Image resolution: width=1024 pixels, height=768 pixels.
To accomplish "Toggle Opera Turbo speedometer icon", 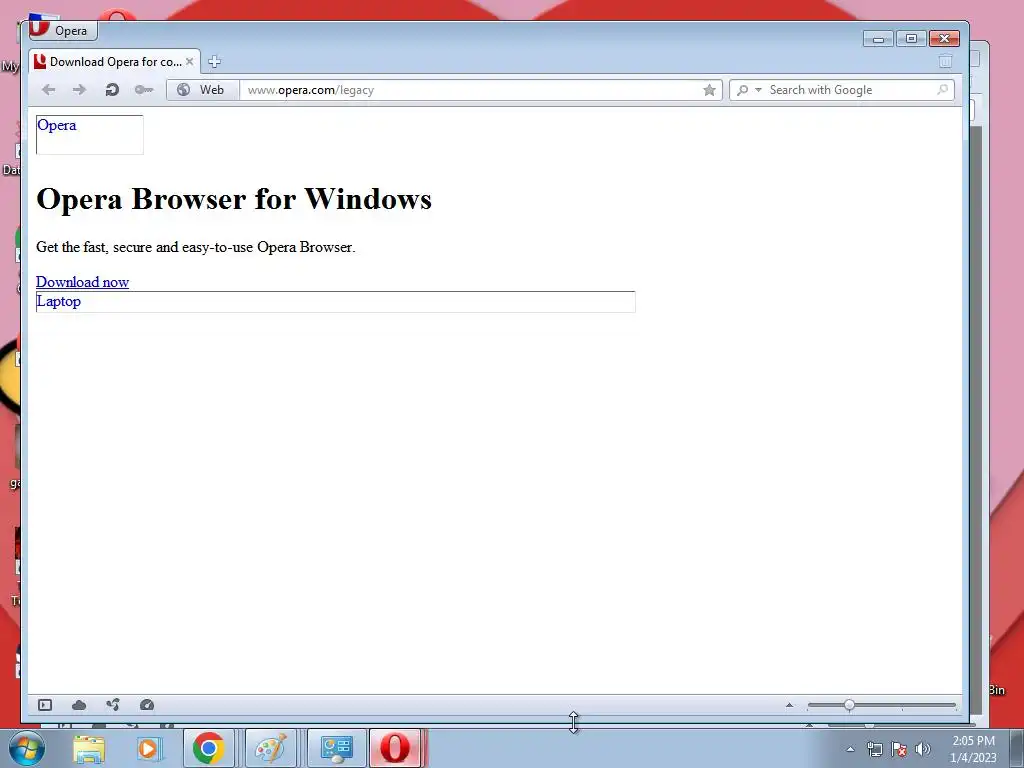I will point(147,705).
